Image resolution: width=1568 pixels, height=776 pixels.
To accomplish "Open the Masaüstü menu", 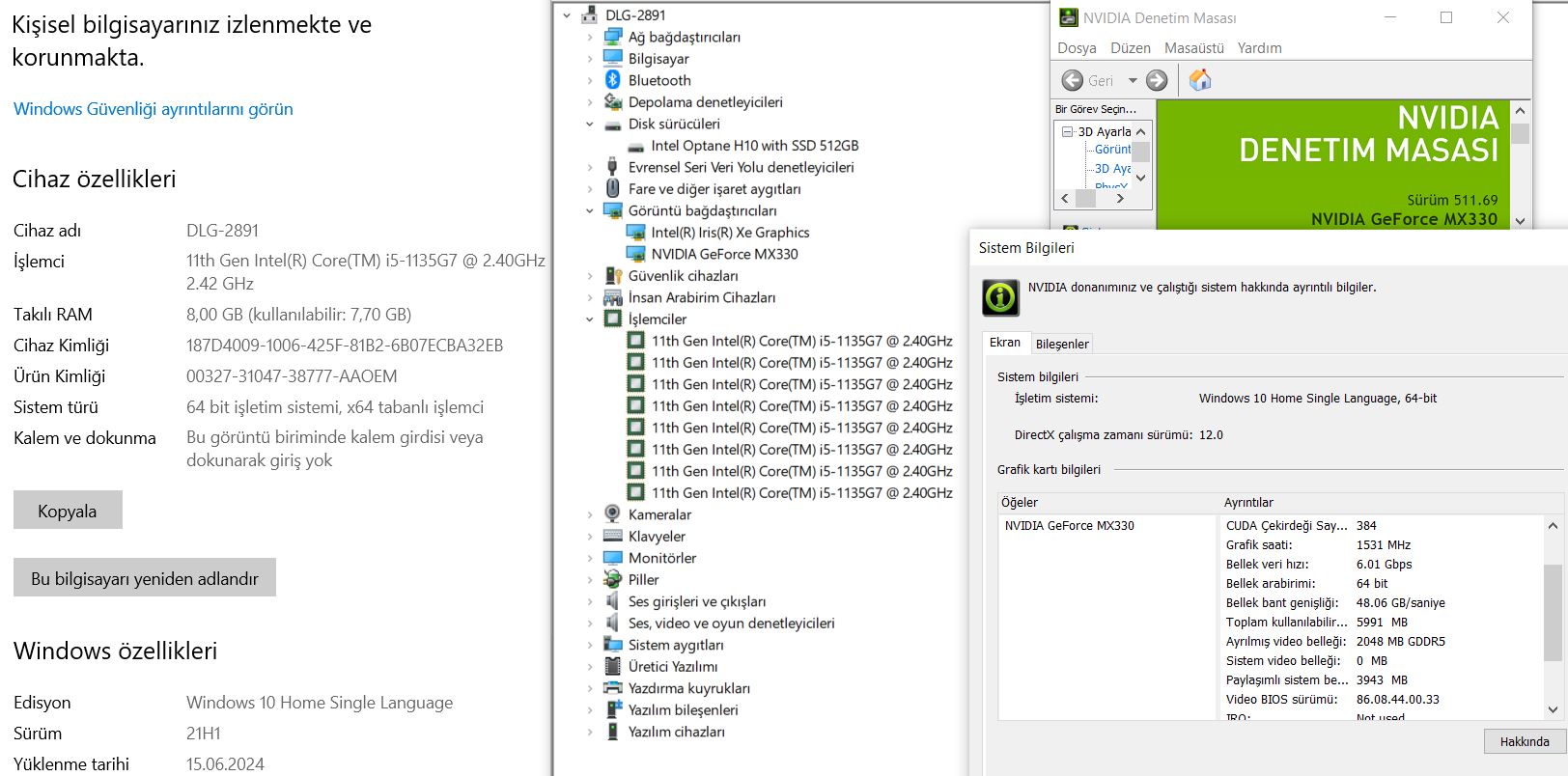I will click(x=1194, y=48).
